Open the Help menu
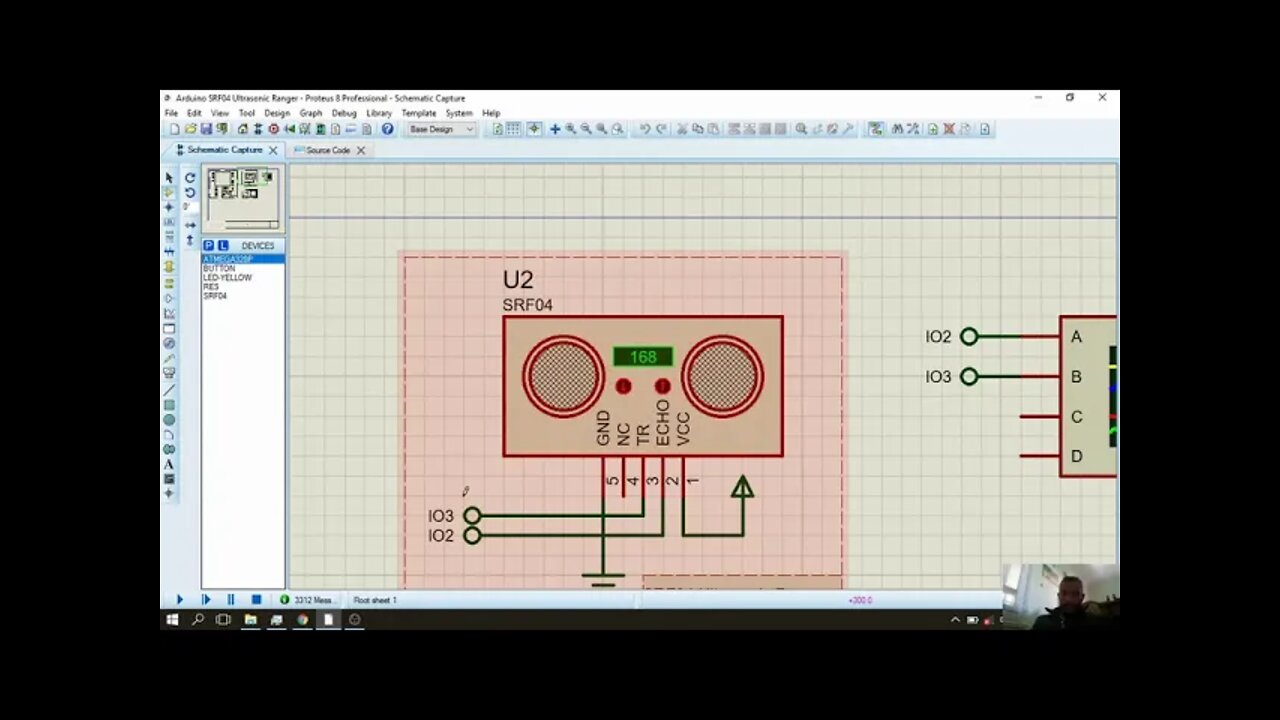1280x720 pixels. coord(491,113)
